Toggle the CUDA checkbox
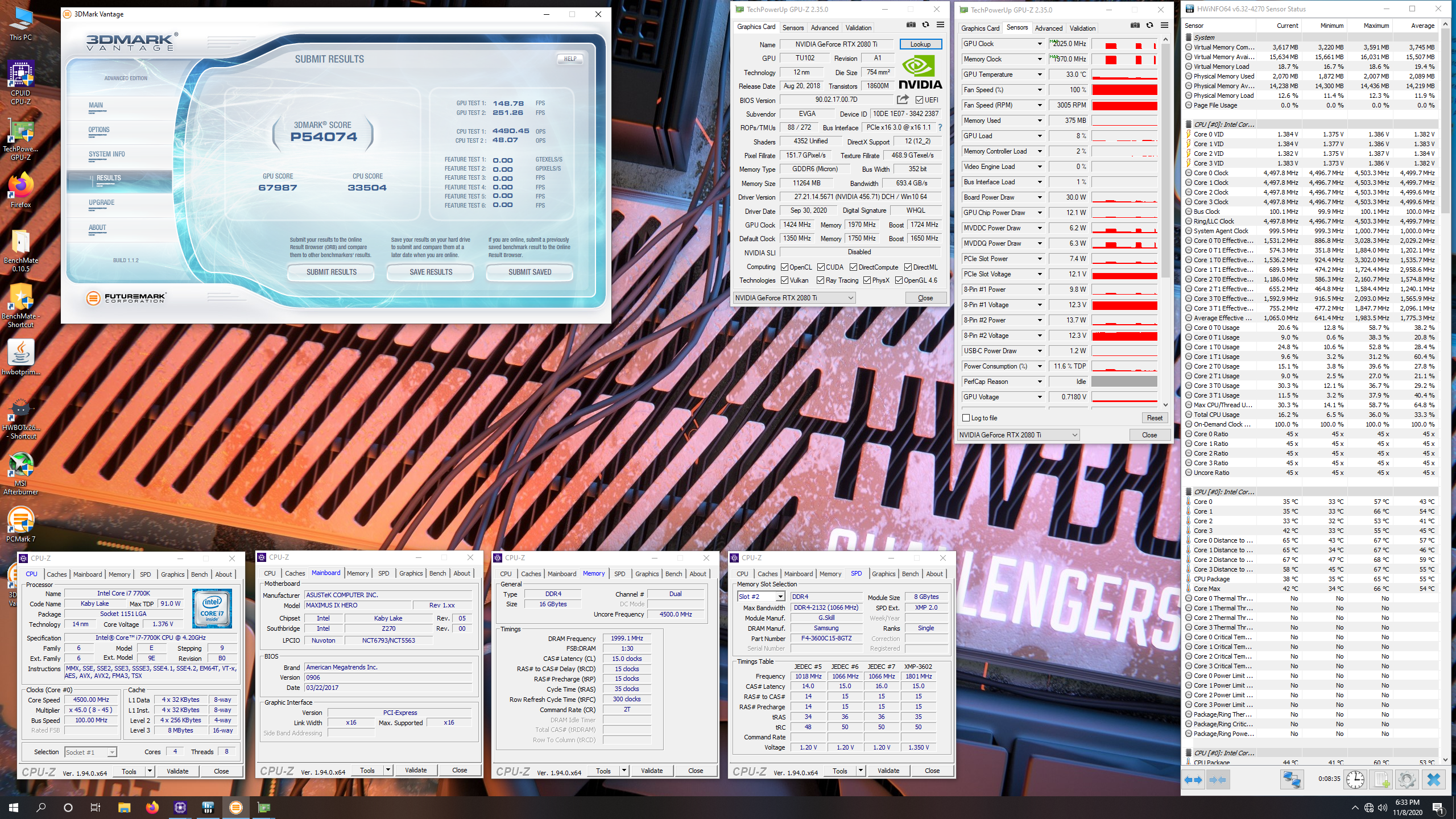 pos(821,267)
